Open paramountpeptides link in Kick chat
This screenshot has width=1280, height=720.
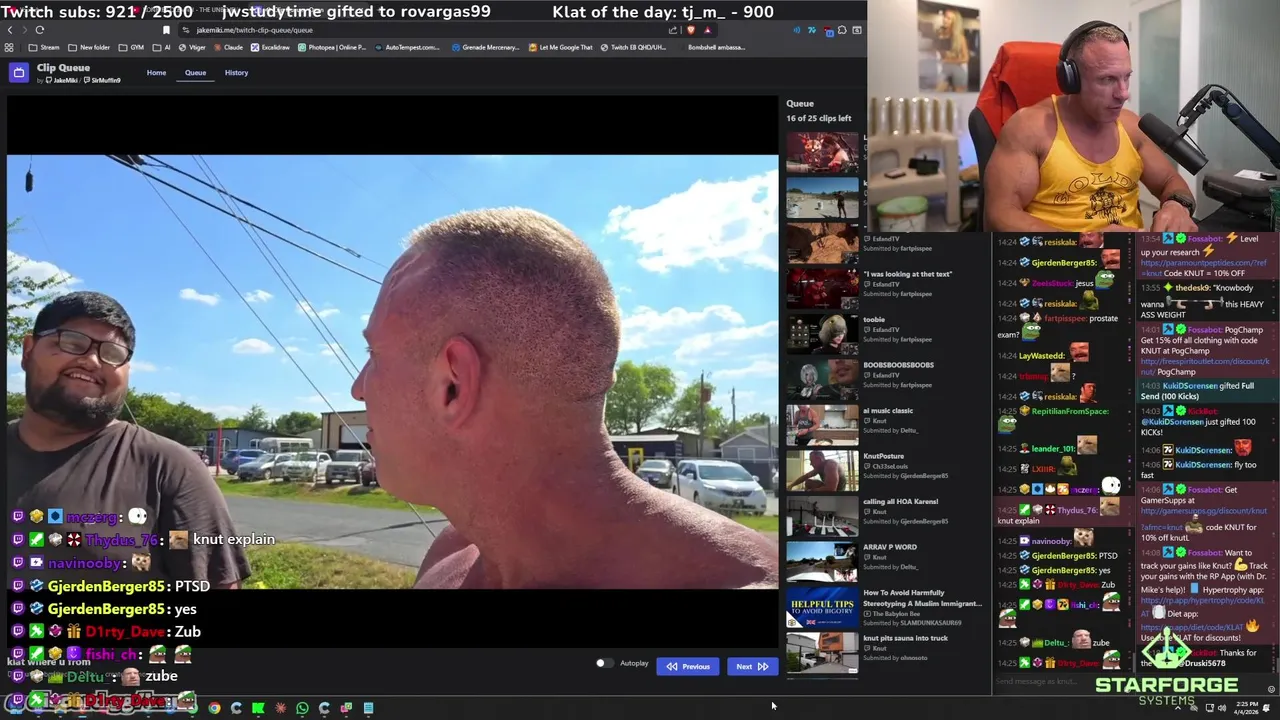tap(1204, 268)
